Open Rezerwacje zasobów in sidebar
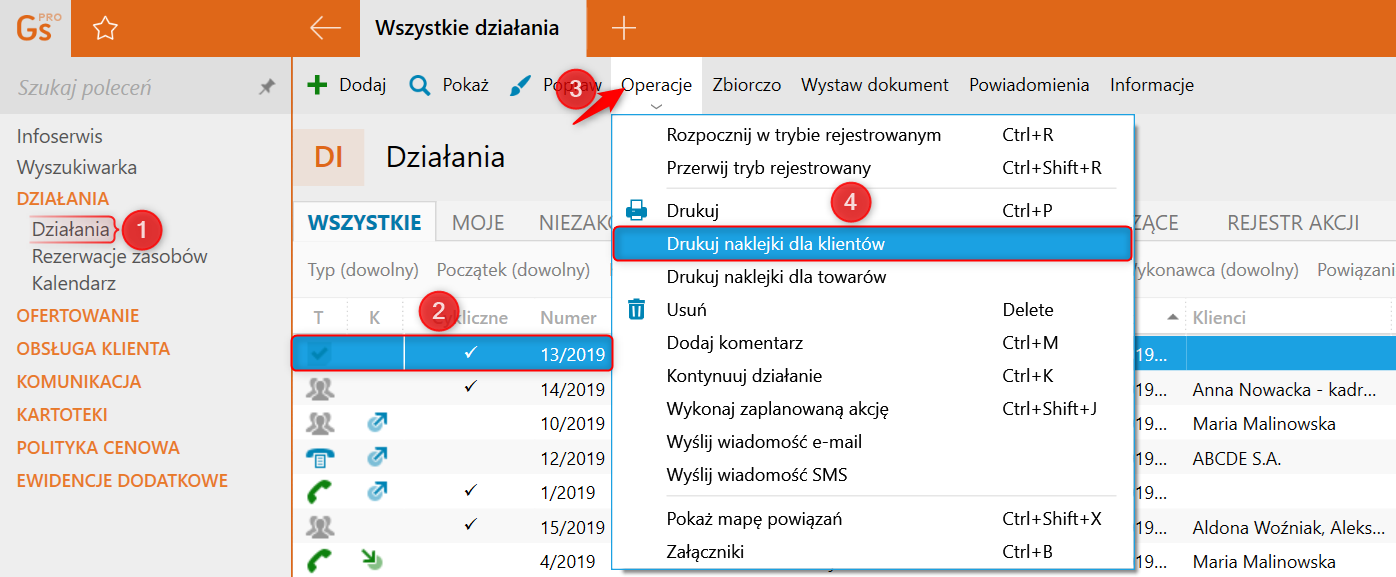The width and height of the screenshot is (1396, 577). point(120,257)
